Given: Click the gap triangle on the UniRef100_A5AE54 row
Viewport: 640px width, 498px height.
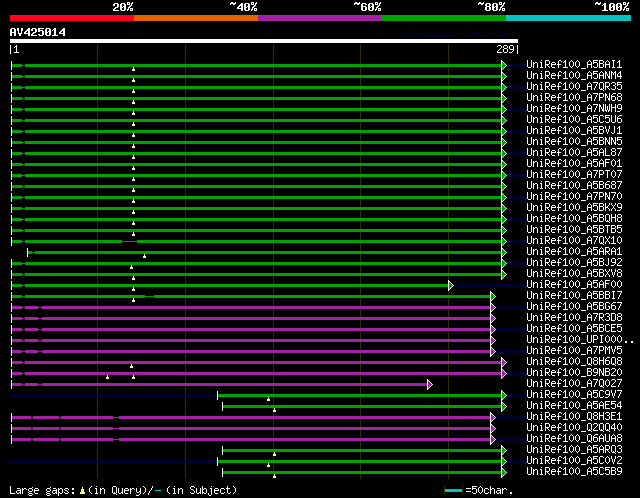Looking at the screenshot, I should [x=274, y=409].
